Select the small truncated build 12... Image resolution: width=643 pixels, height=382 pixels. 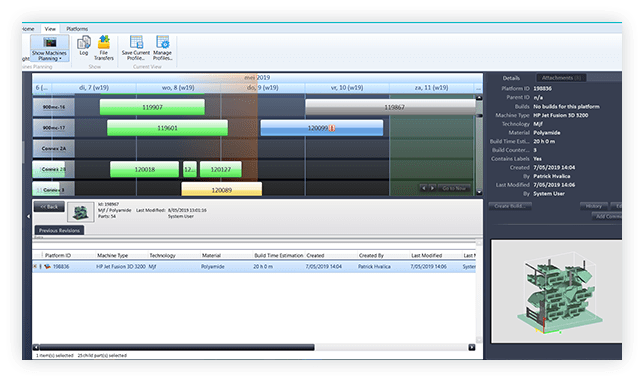(x=189, y=169)
